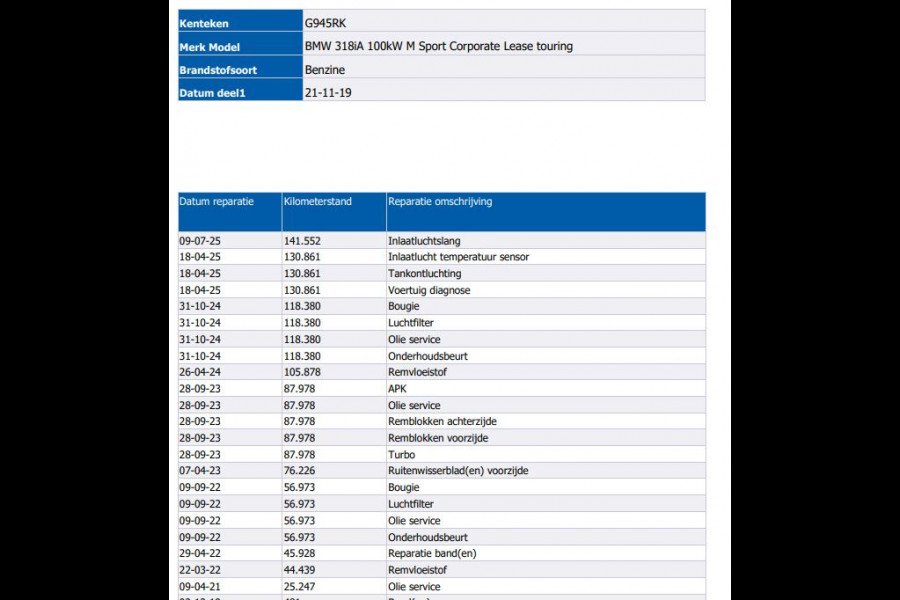
Task: Click the license plate value G945RK
Action: coord(327,22)
